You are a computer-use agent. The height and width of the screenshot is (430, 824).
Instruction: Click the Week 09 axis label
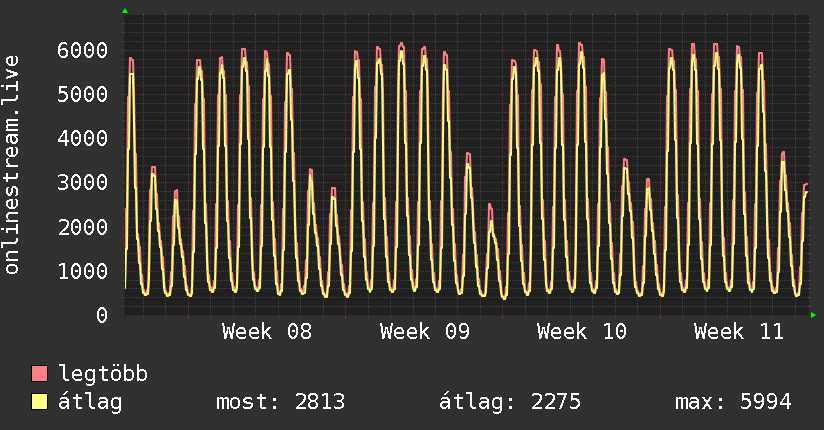tap(425, 332)
